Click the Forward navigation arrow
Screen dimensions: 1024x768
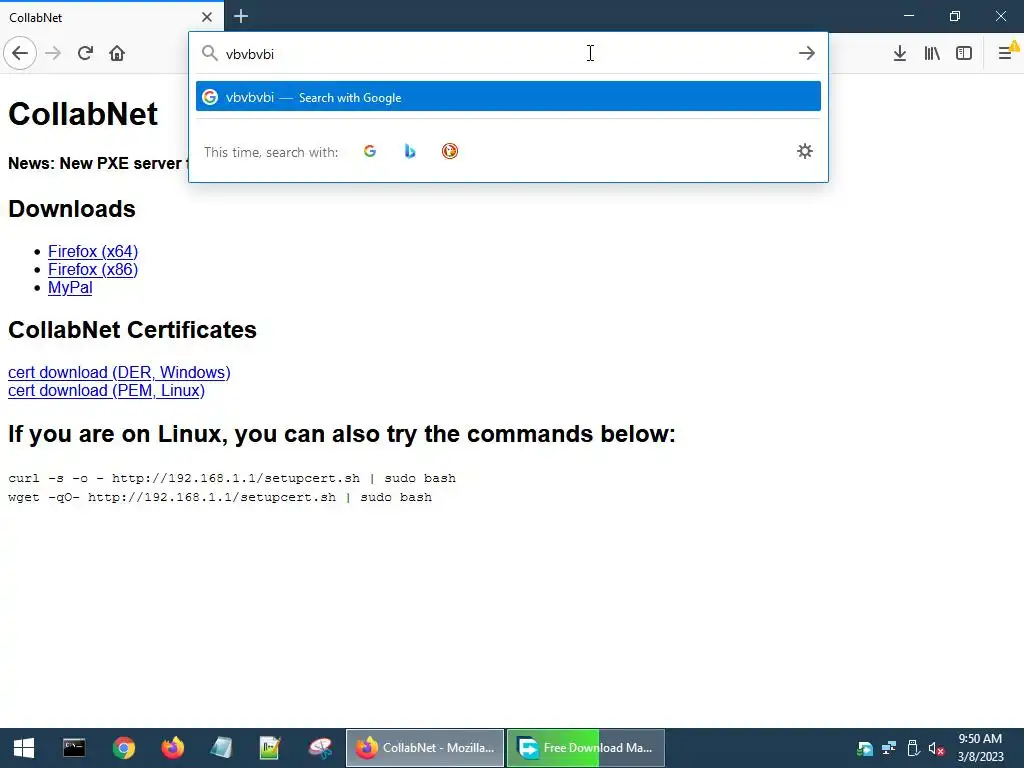pos(53,54)
